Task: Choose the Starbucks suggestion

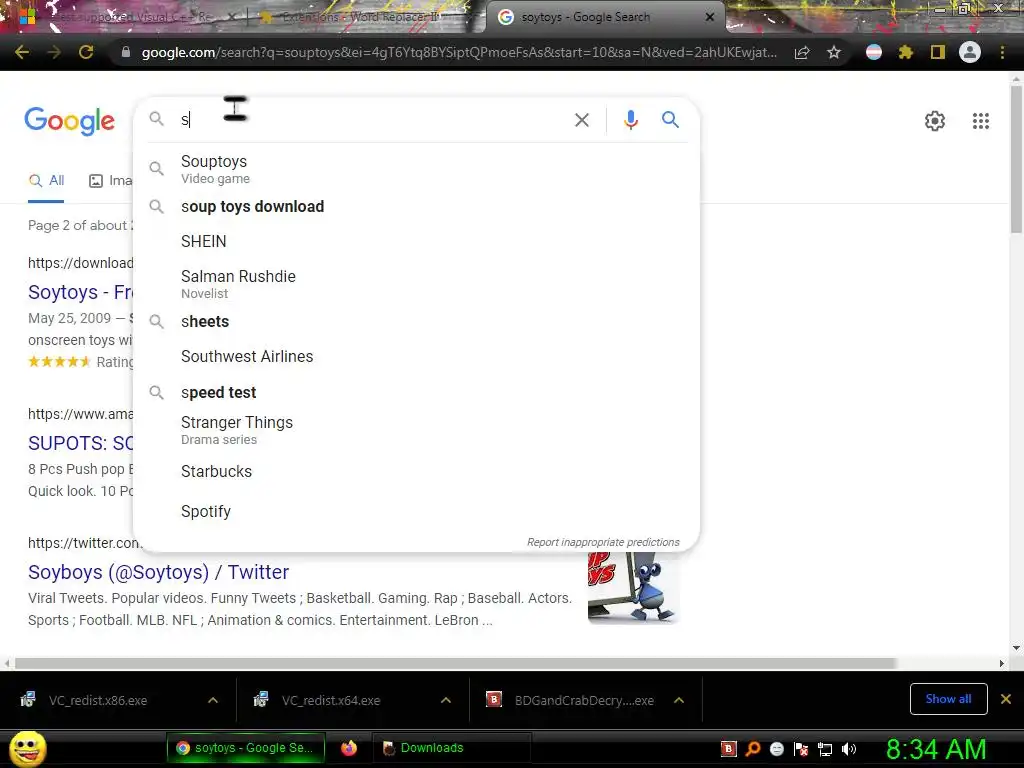Action: click(x=416, y=472)
